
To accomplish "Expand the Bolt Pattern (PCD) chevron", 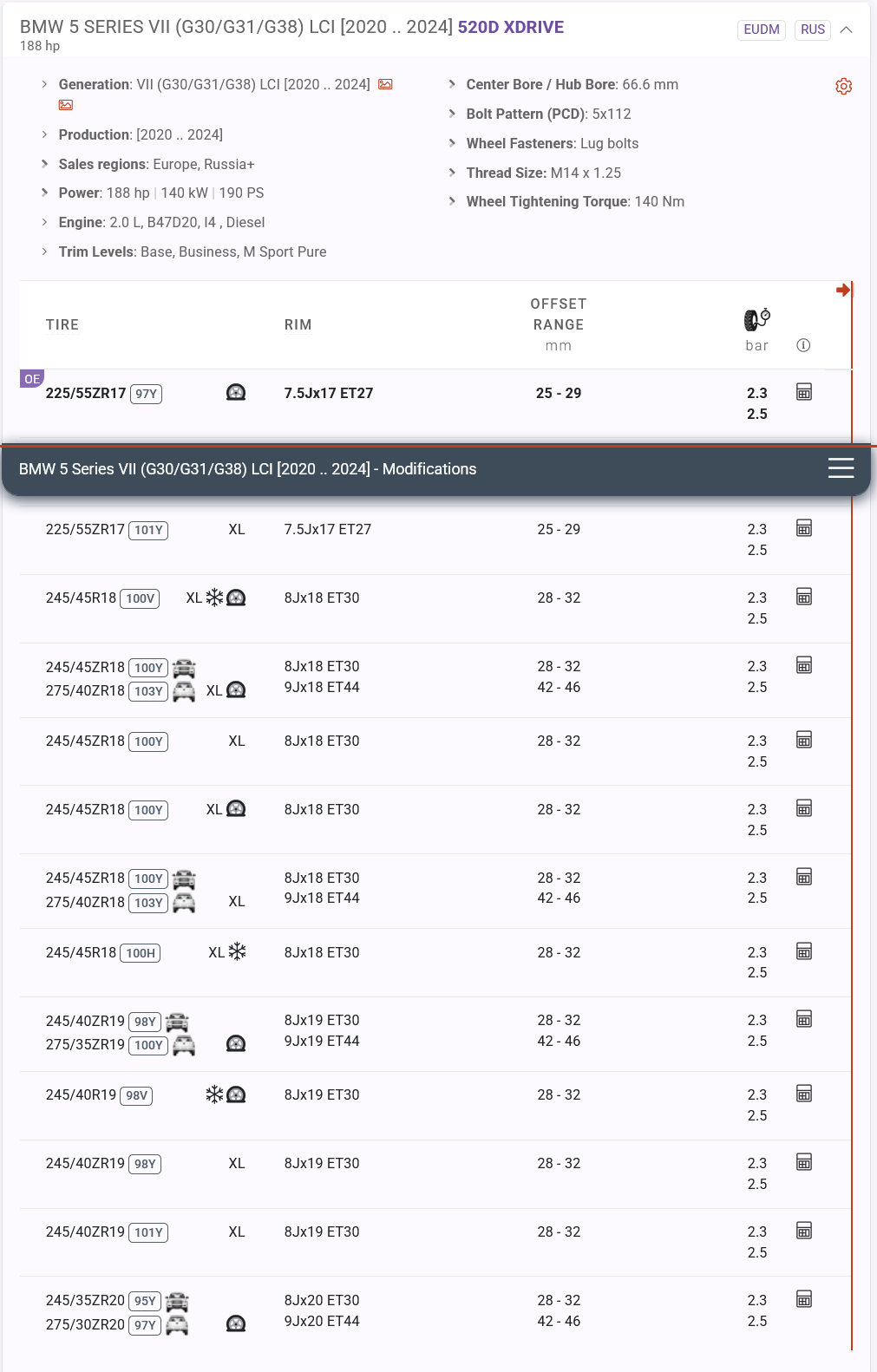I will point(452,114).
